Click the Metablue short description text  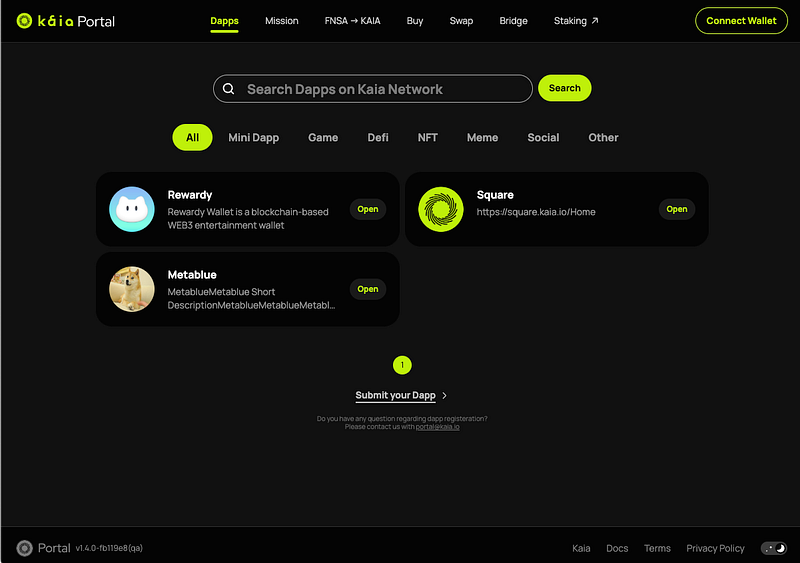tap(252, 299)
